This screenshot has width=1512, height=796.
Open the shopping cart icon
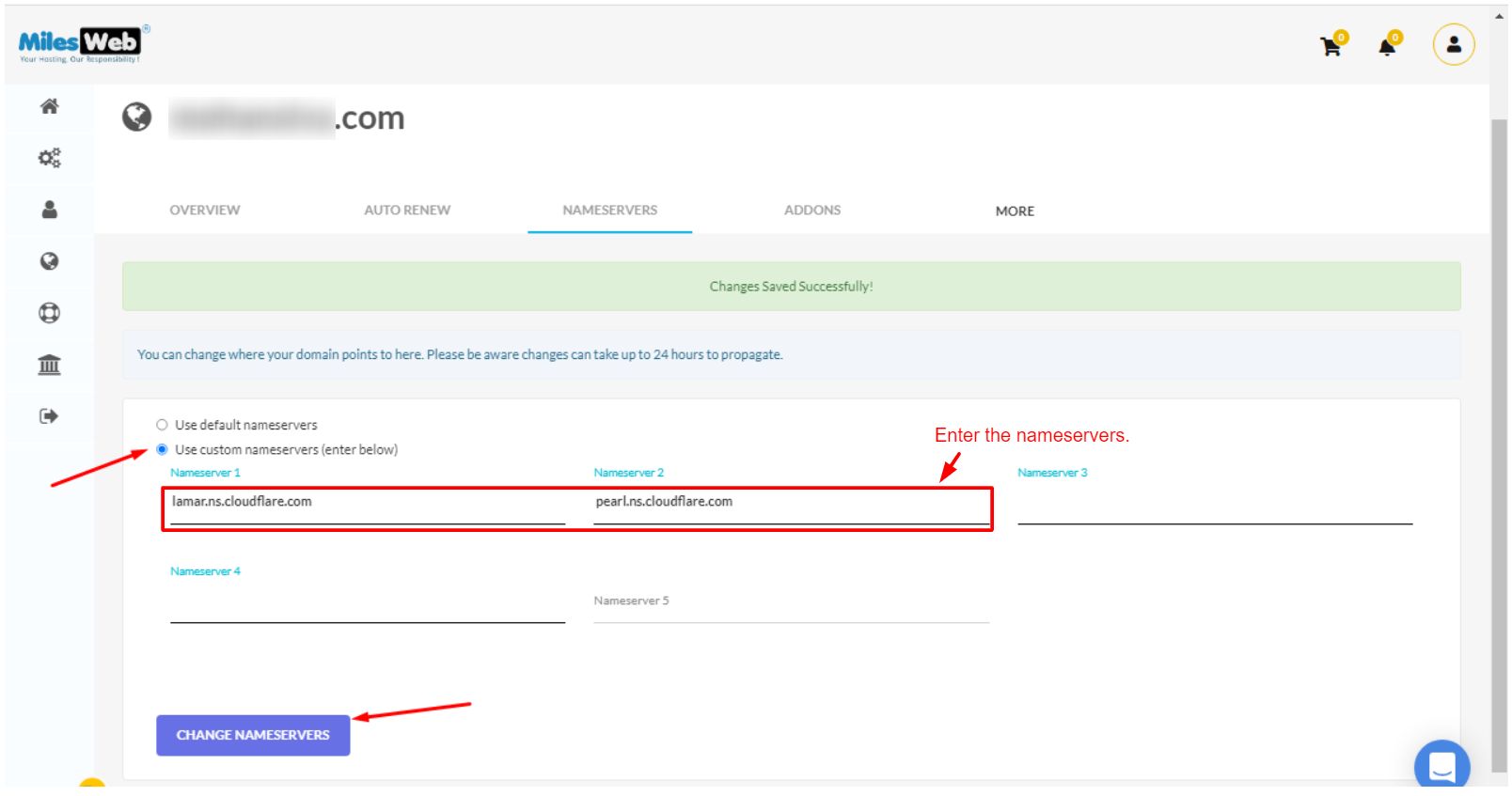[1331, 46]
